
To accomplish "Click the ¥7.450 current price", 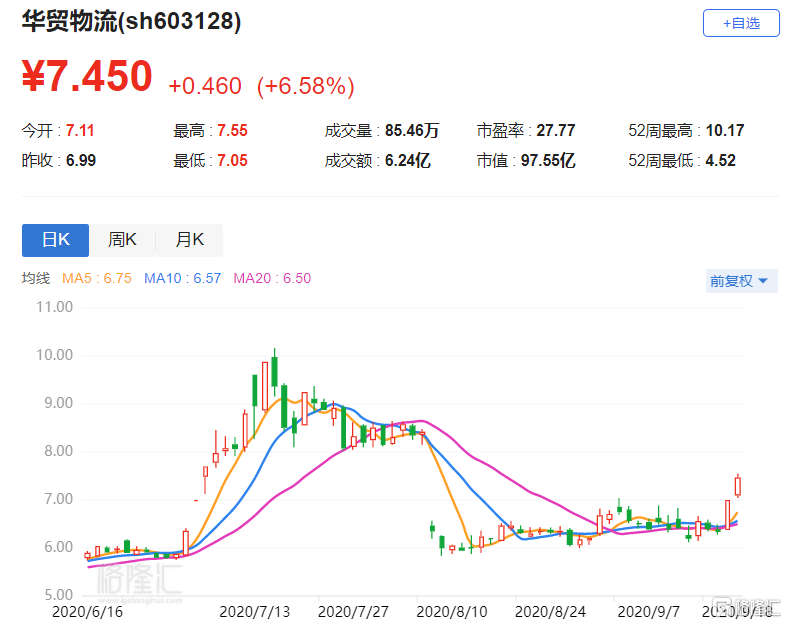I will [87, 76].
